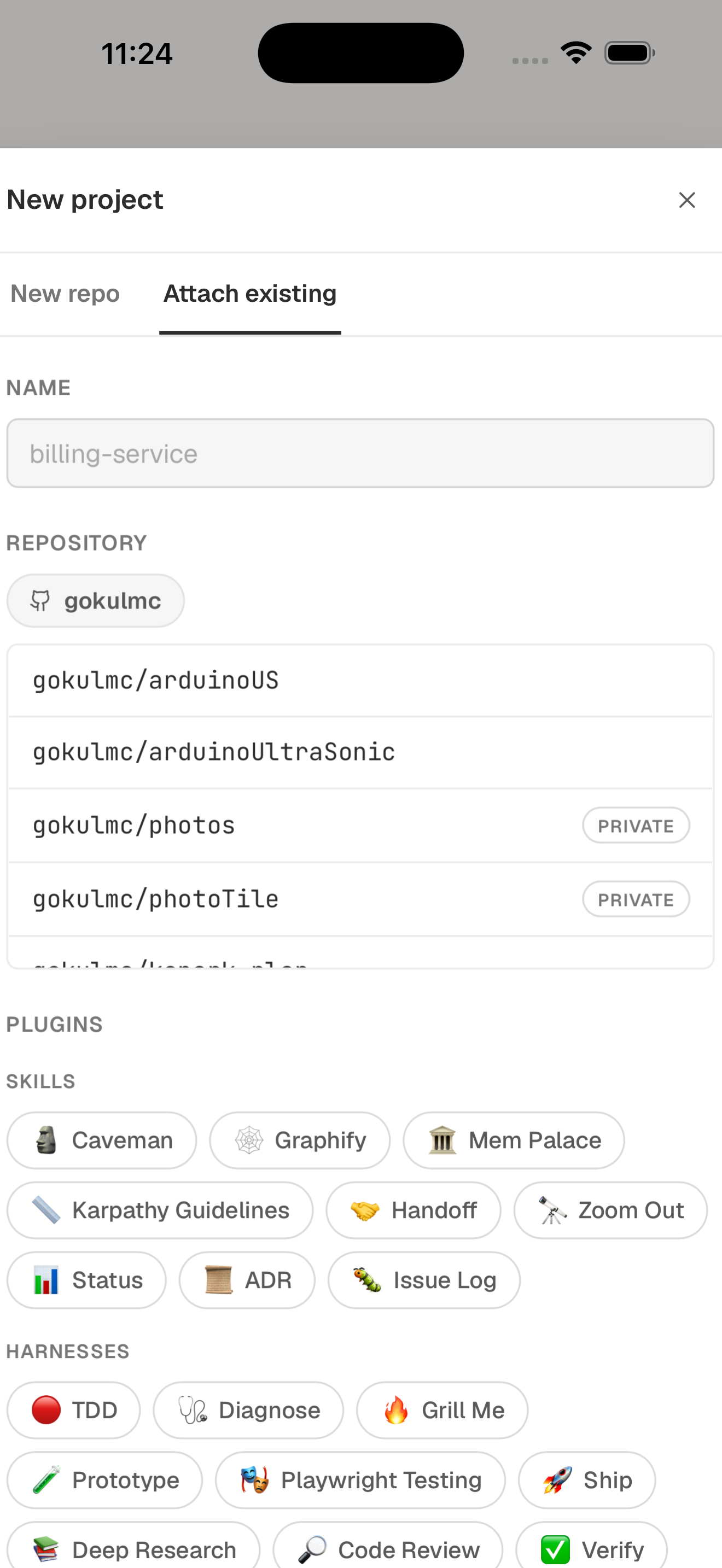This screenshot has width=722, height=1568.
Task: Toggle the Caveman skill chip
Action: click(x=102, y=1140)
